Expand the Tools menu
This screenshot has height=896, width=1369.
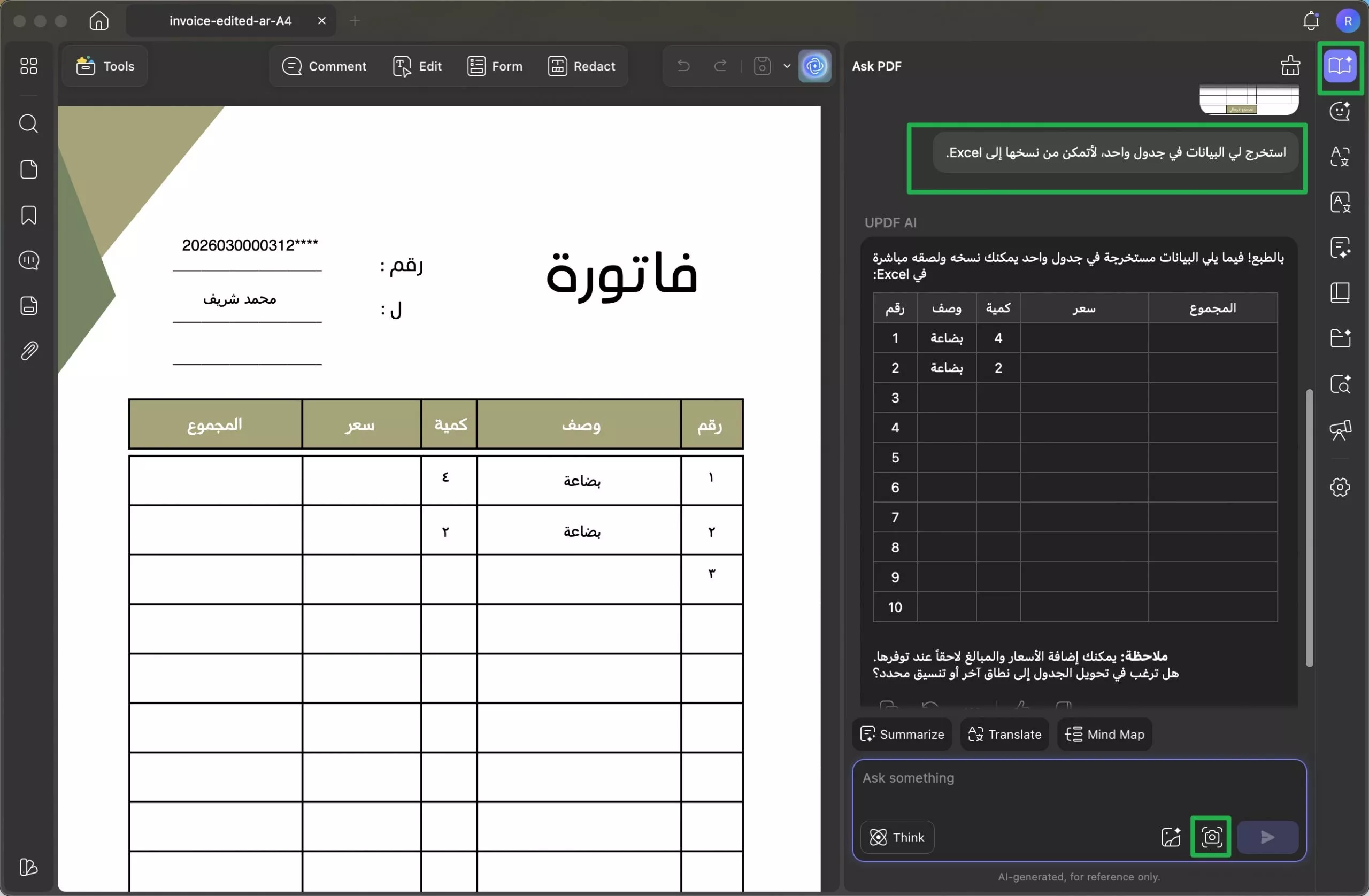(x=105, y=66)
